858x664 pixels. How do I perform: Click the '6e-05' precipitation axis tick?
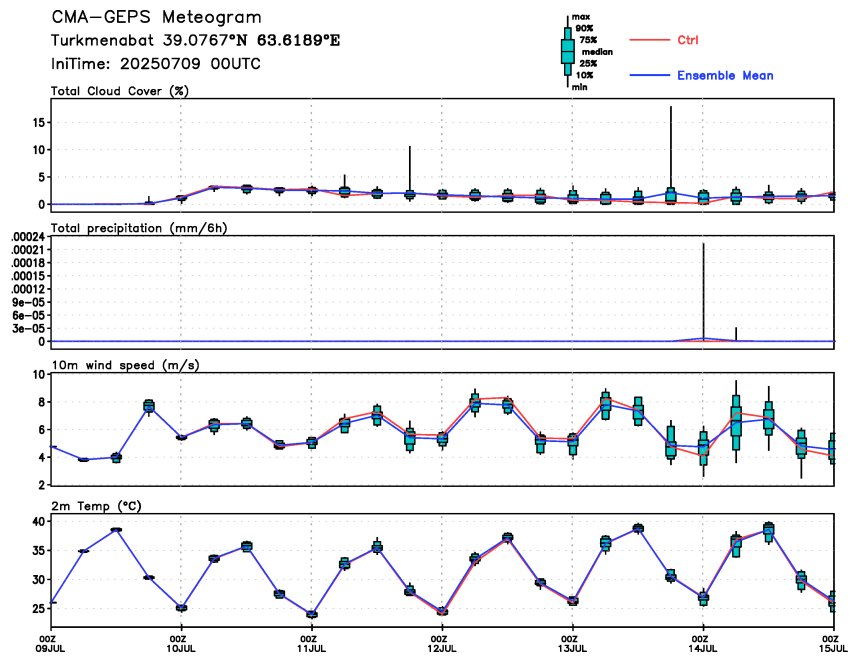point(30,315)
